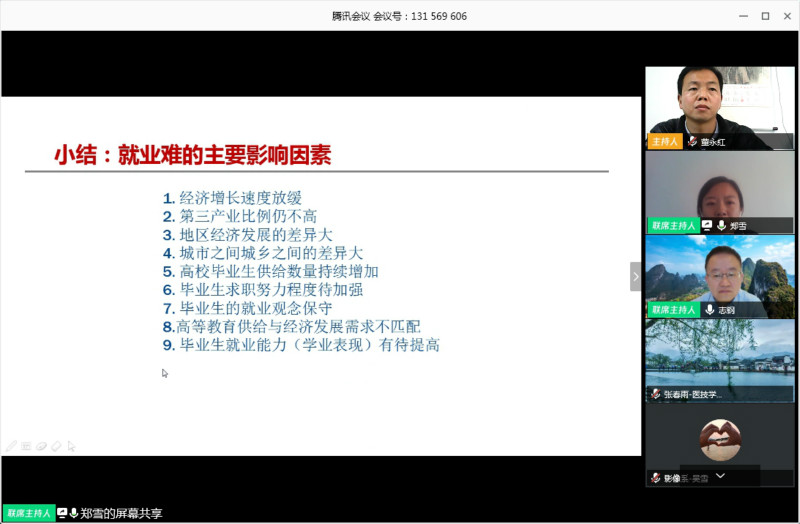Select the faded pen annotation tool
This screenshot has height=524, width=800.
[11, 445]
